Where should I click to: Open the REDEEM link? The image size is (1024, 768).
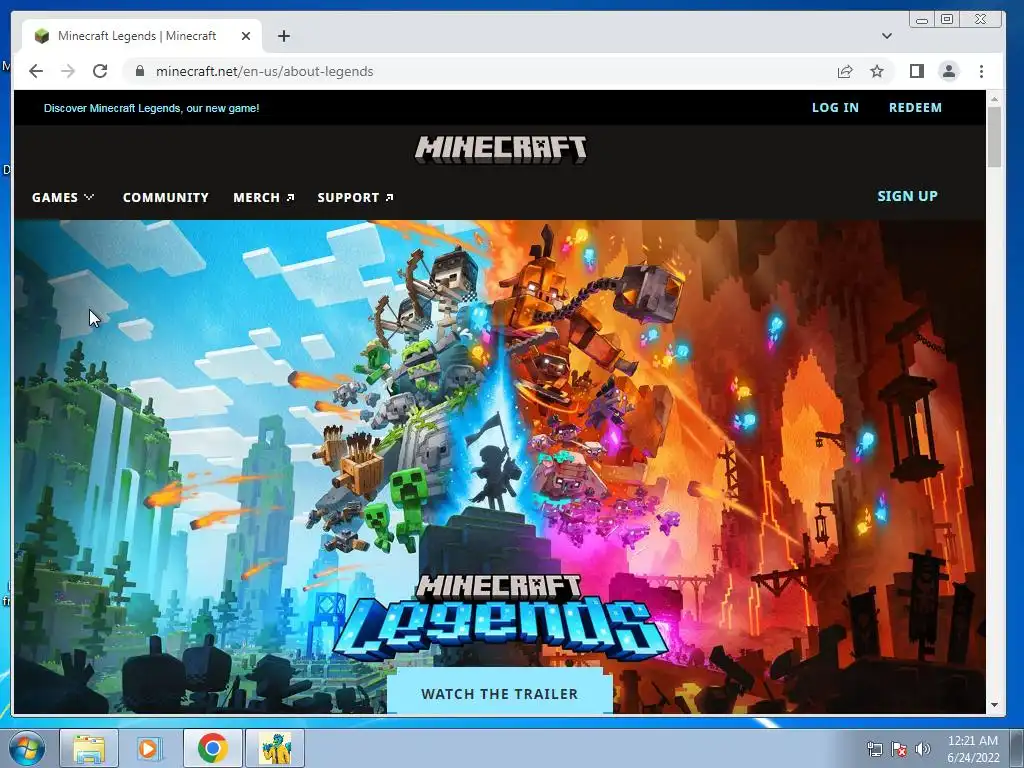point(915,108)
